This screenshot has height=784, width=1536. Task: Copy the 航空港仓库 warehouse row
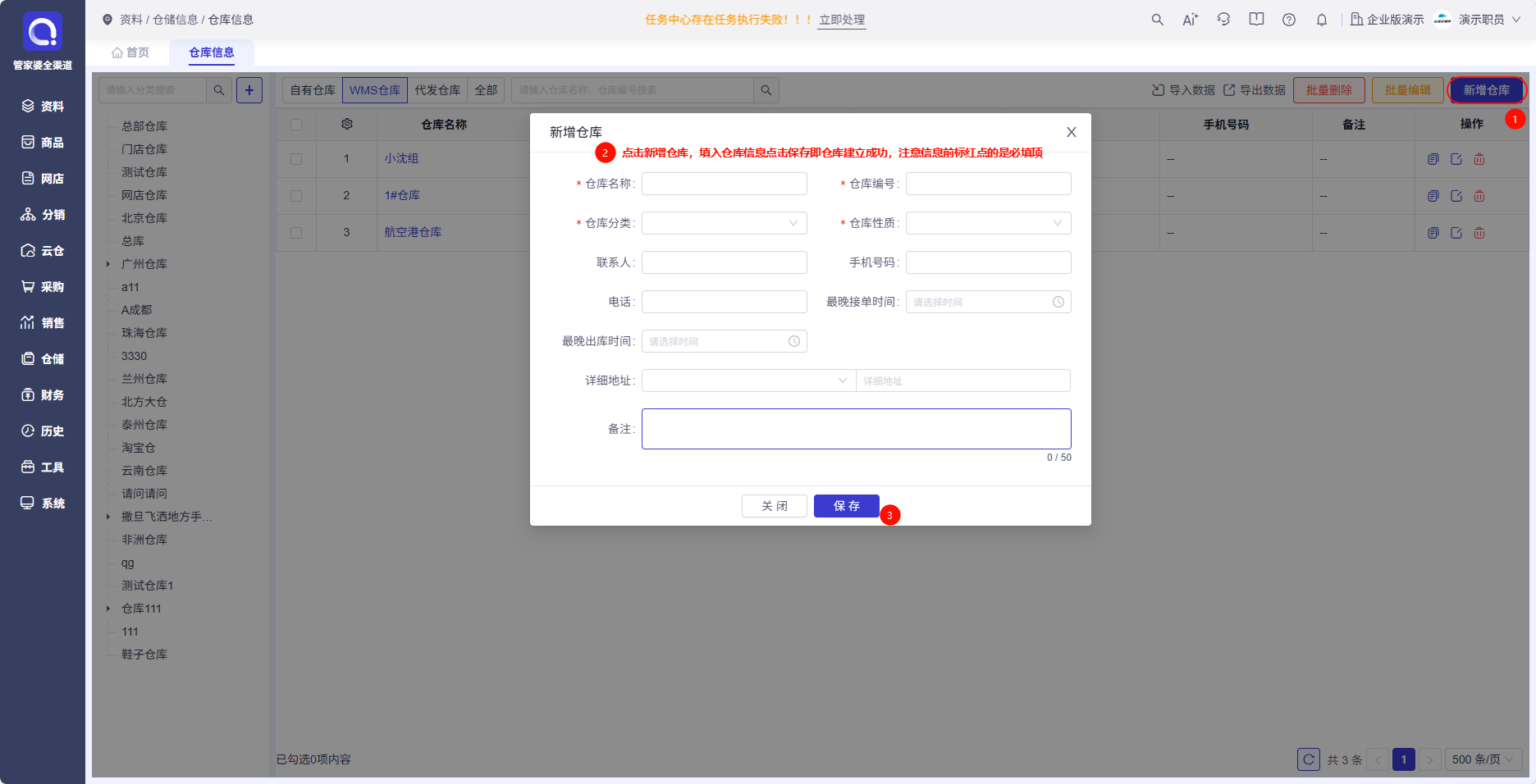[x=1433, y=233]
